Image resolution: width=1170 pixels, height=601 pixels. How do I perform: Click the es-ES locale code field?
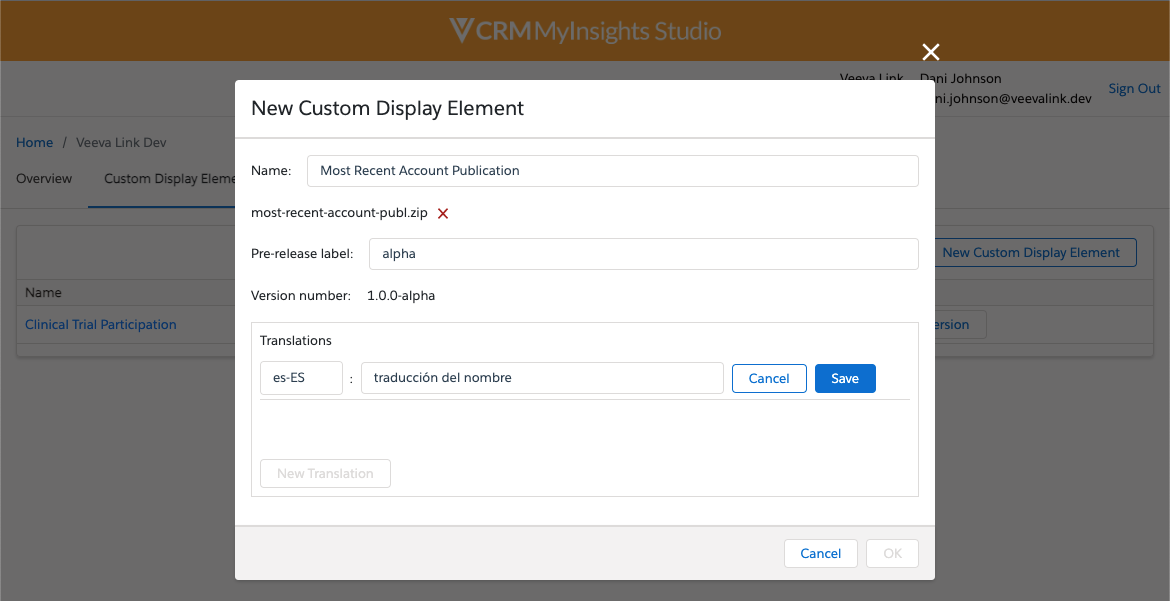[x=301, y=379]
